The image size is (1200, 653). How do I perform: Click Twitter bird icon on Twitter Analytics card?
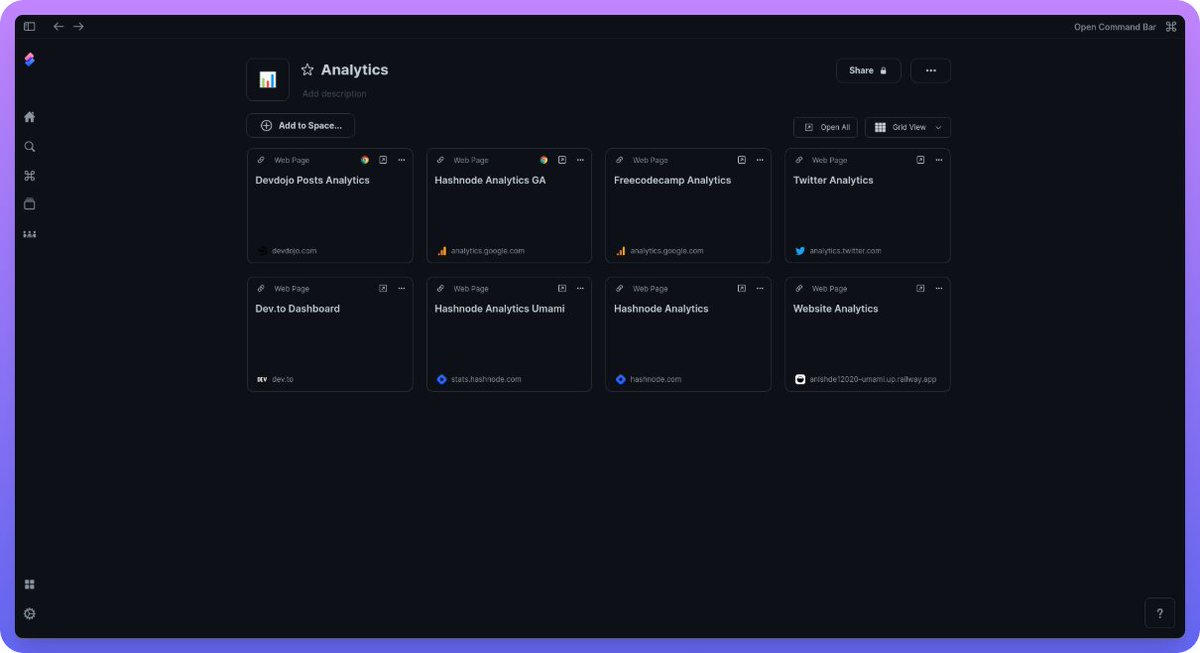800,251
